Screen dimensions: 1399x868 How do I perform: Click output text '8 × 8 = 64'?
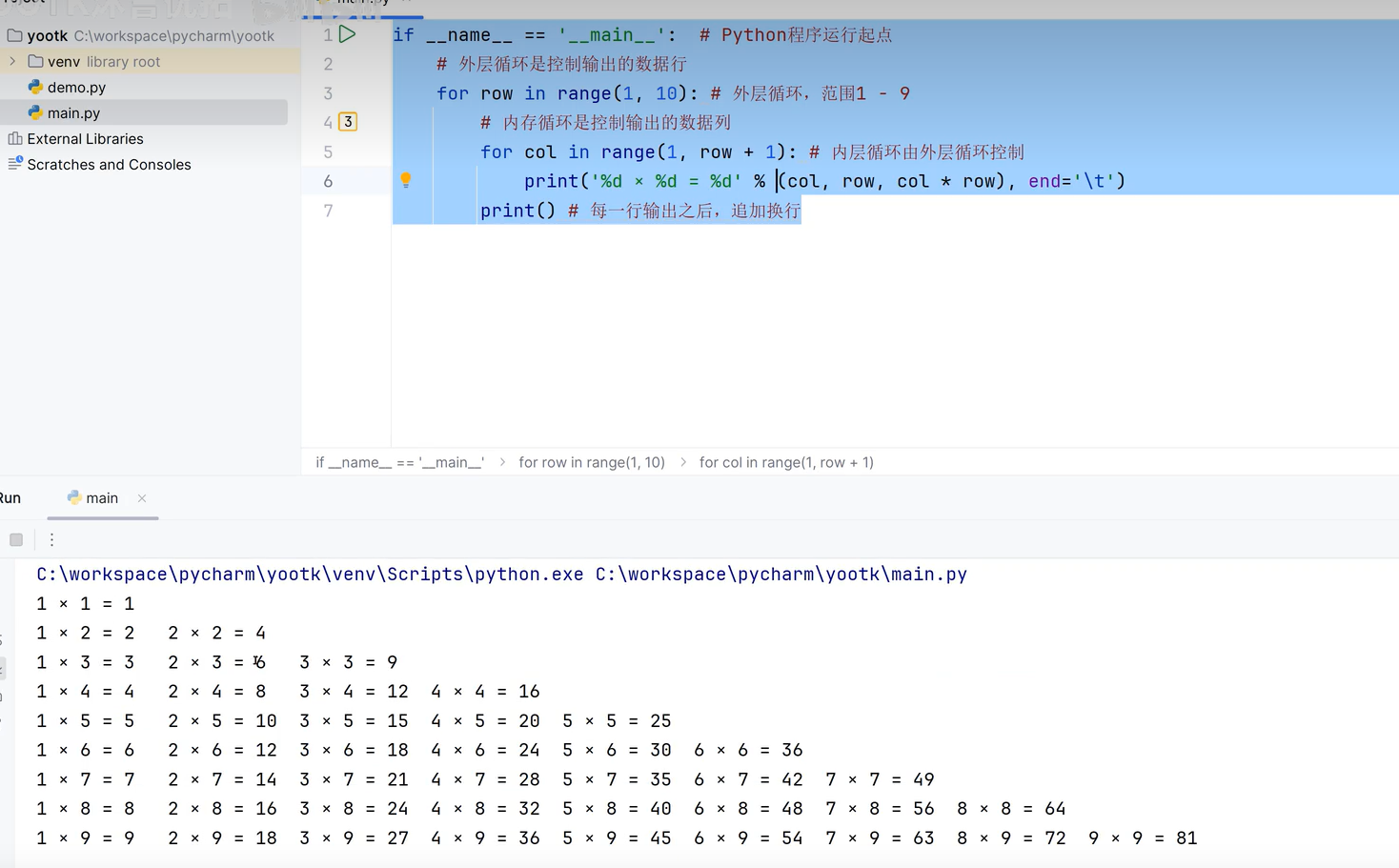pyautogui.click(x=1010, y=809)
